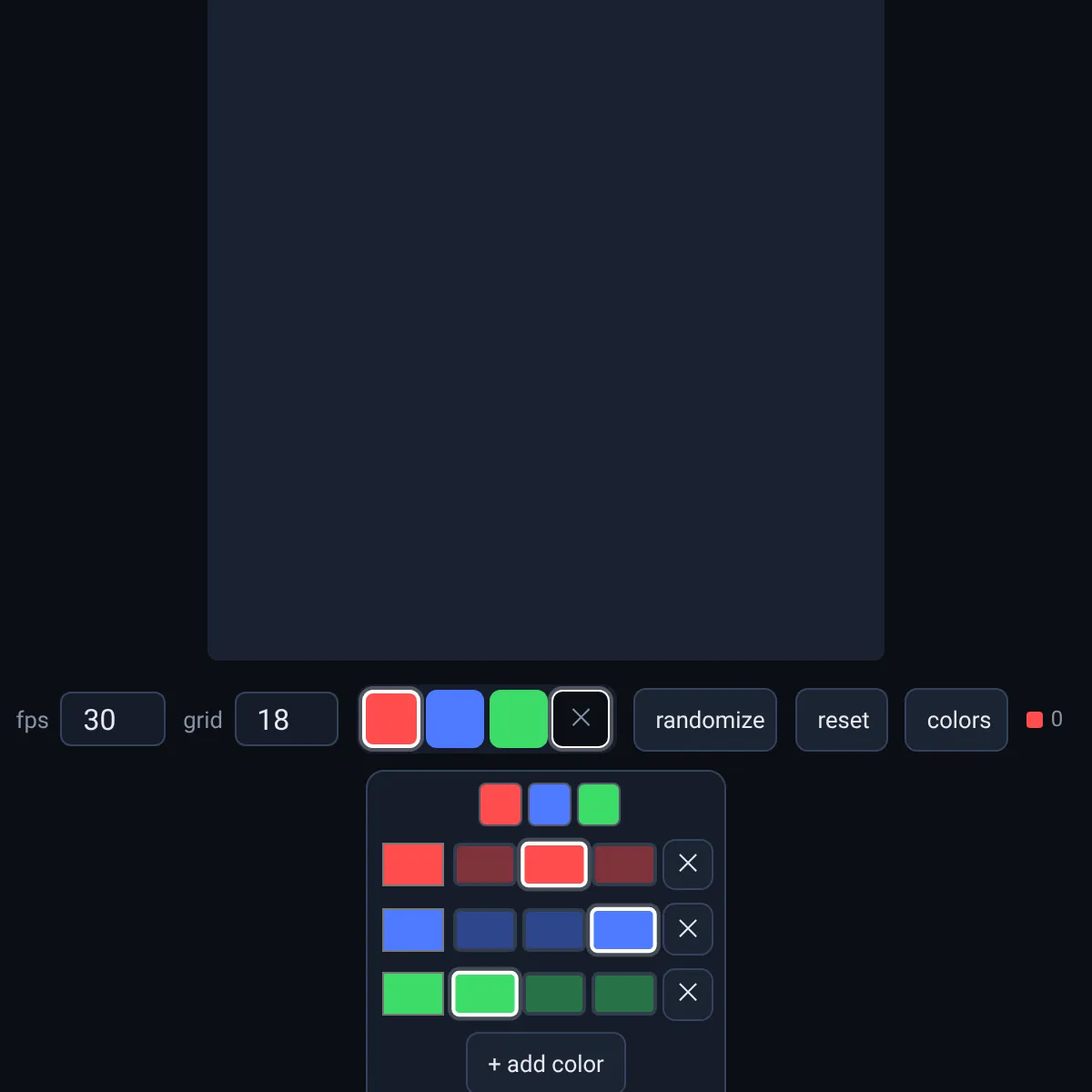Add a new color rule

click(546, 1063)
